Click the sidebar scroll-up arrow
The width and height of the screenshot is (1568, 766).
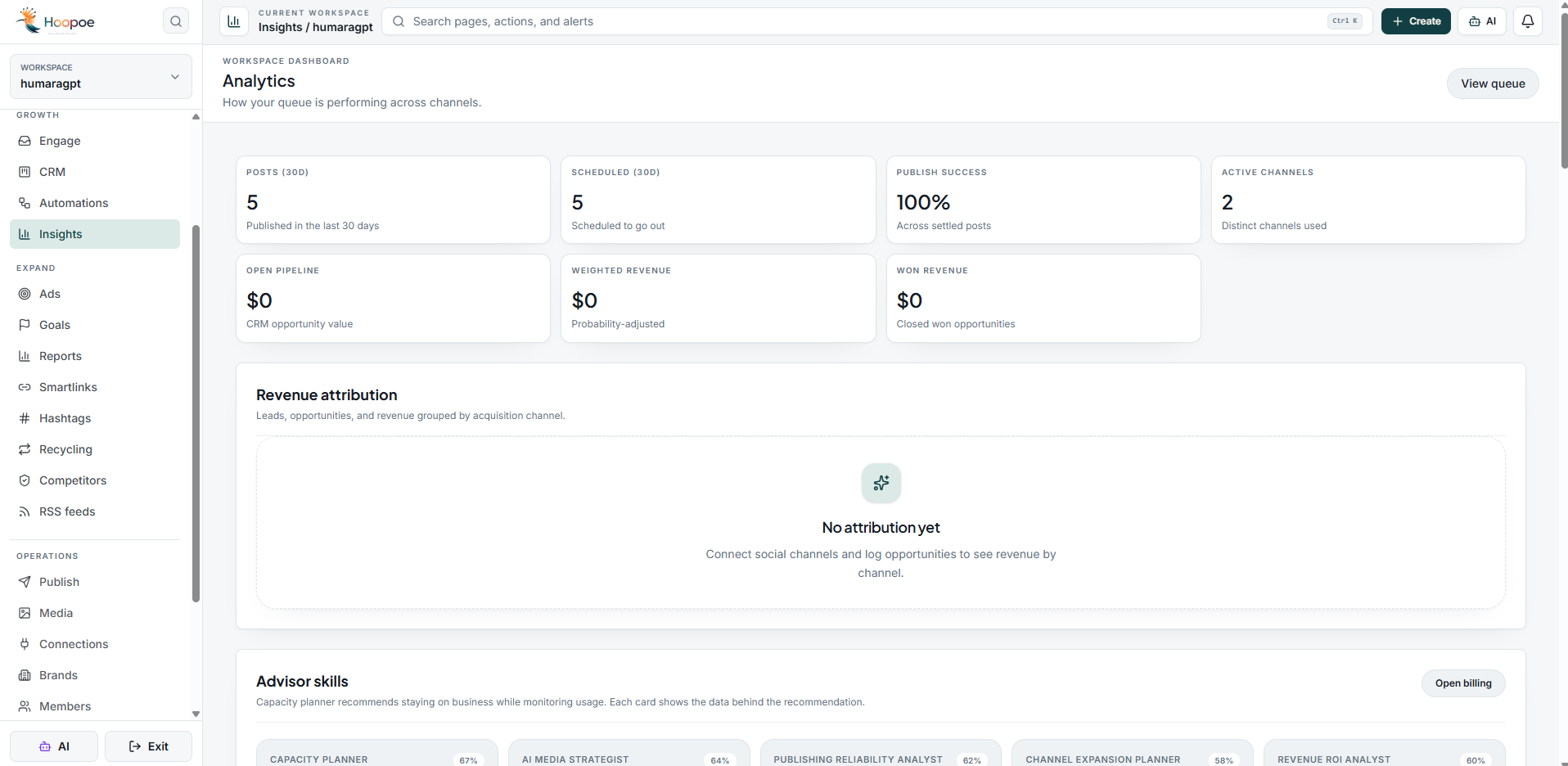tap(196, 116)
